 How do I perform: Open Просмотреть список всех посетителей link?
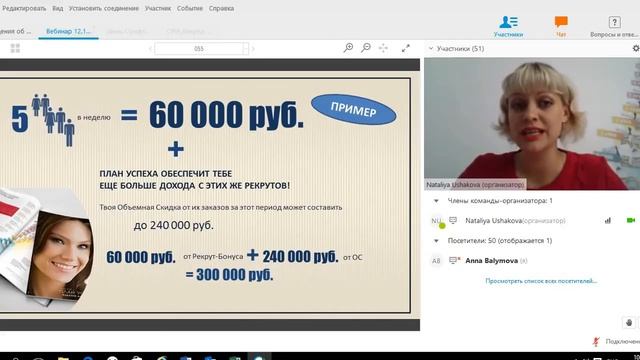(x=541, y=281)
